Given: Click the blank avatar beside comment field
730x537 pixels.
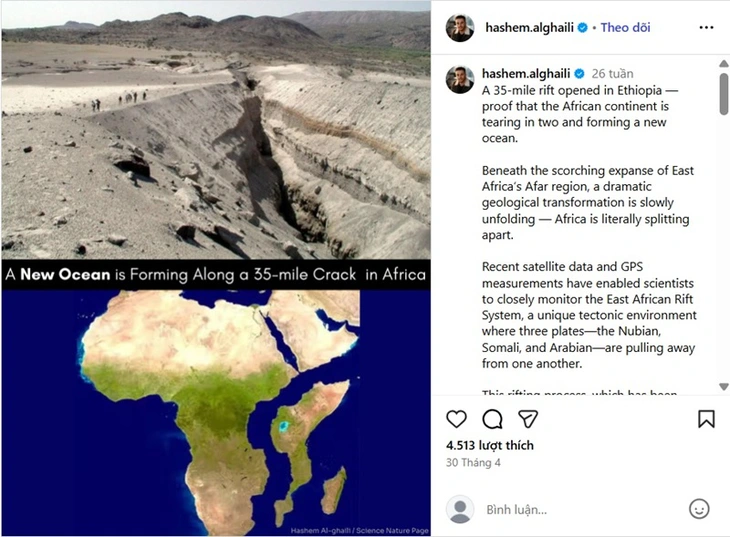Looking at the screenshot, I should click(x=460, y=509).
